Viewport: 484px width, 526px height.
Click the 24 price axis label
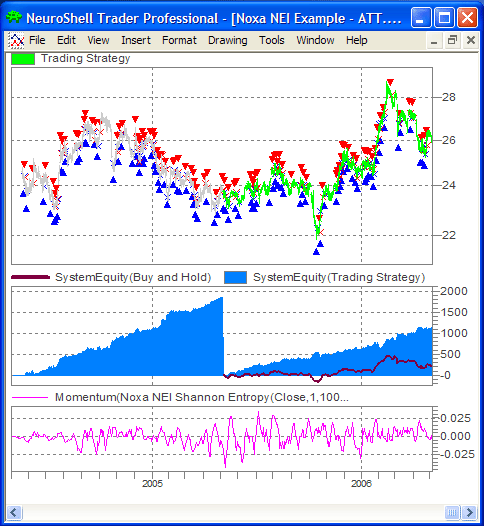tap(449, 185)
